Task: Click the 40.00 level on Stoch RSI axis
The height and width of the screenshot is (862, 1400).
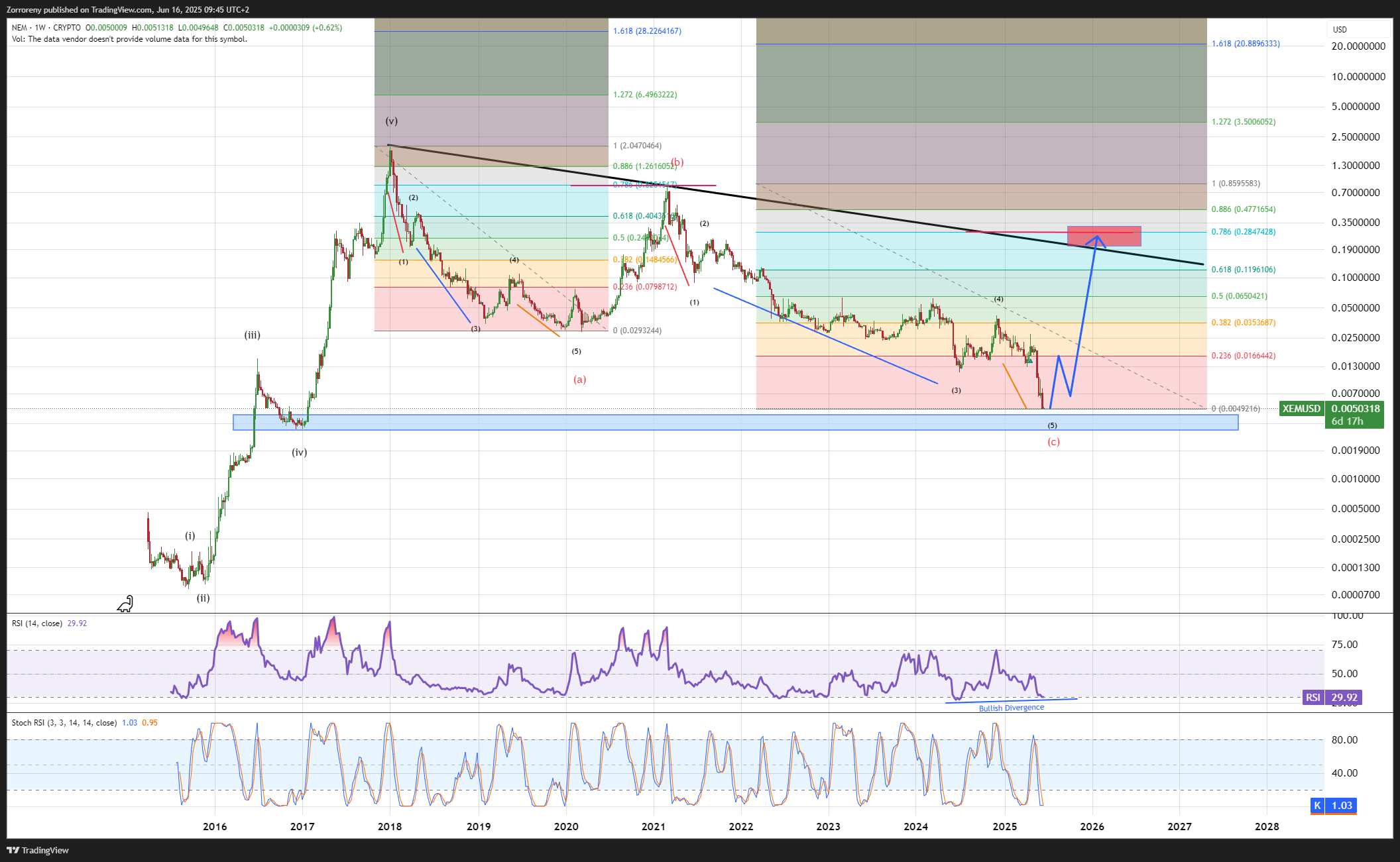Action: [x=1345, y=773]
